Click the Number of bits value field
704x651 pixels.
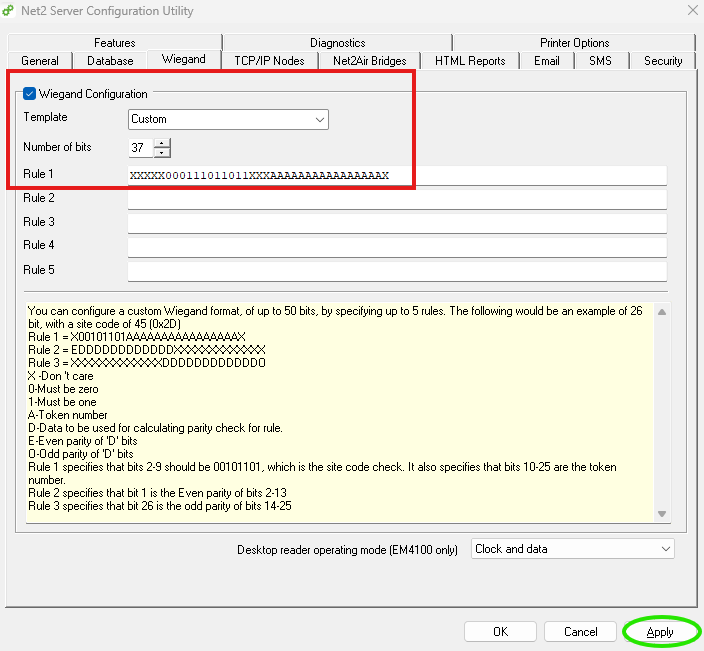(x=141, y=148)
